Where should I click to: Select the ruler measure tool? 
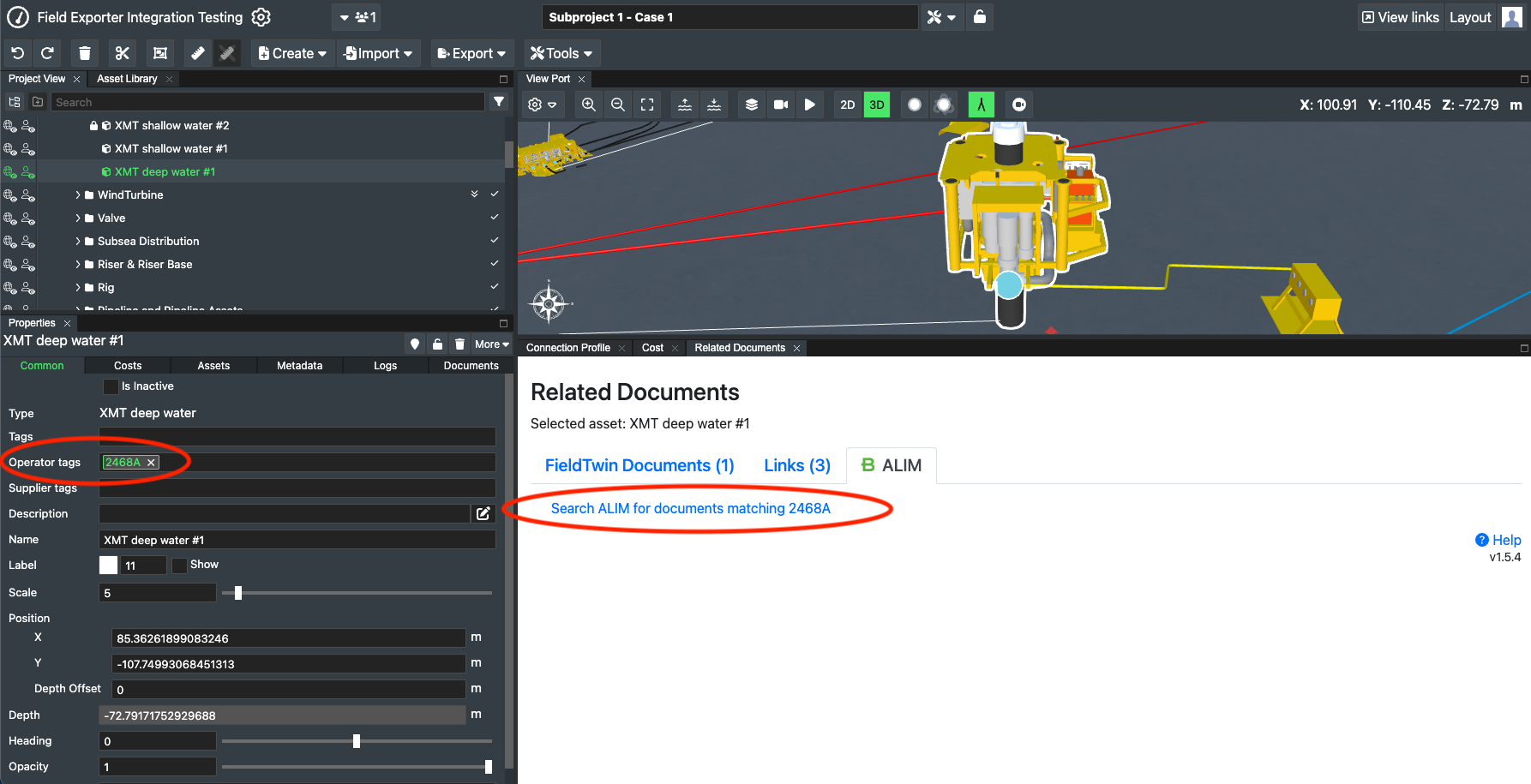point(198,53)
